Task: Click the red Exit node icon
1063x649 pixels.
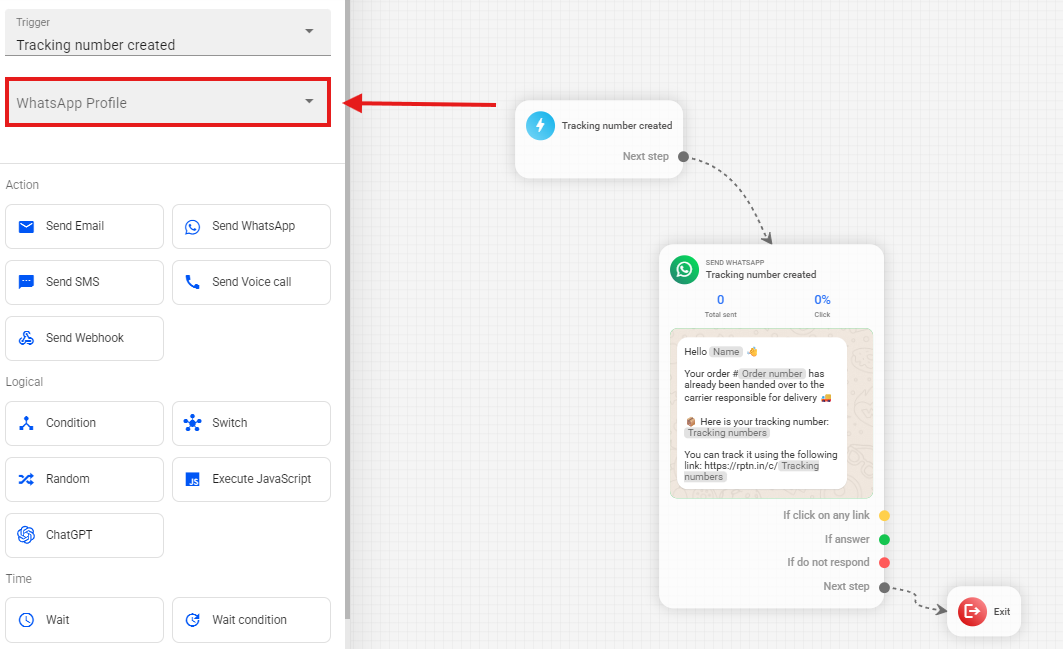Action: click(972, 611)
